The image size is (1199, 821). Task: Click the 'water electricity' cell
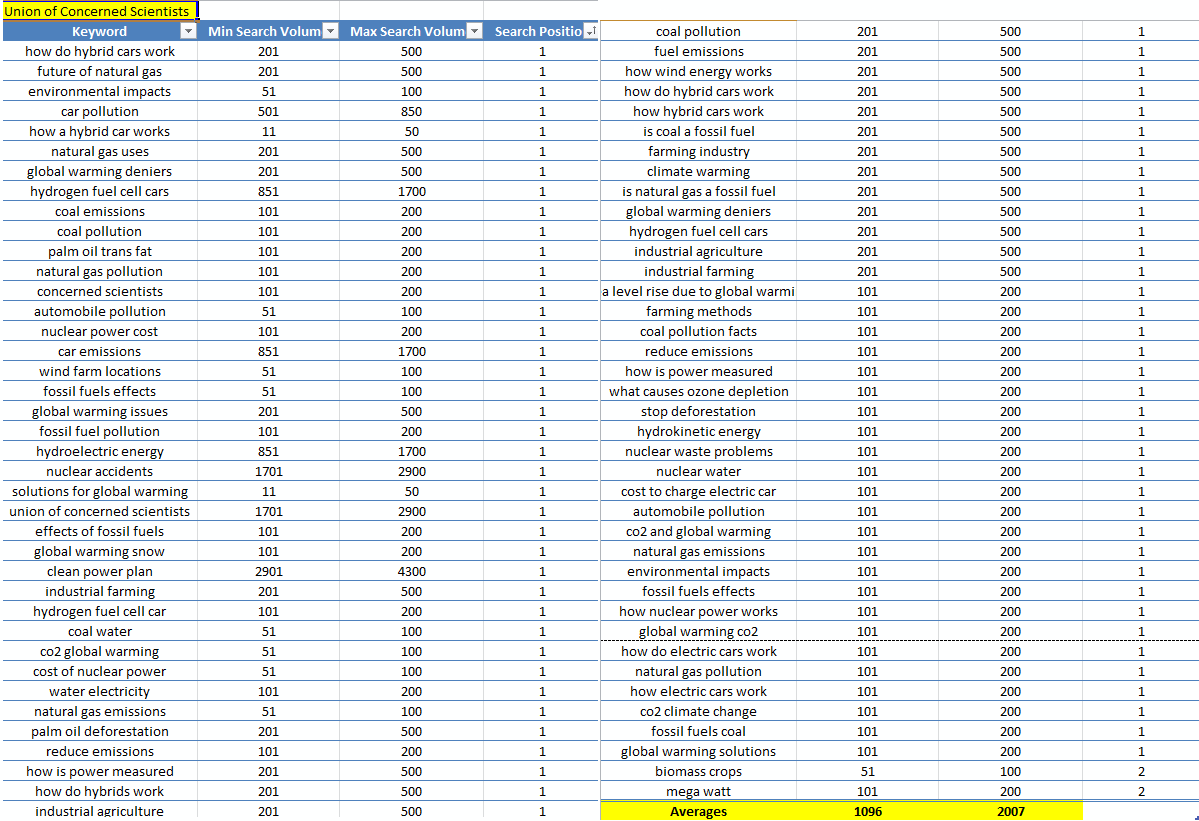coord(99,691)
